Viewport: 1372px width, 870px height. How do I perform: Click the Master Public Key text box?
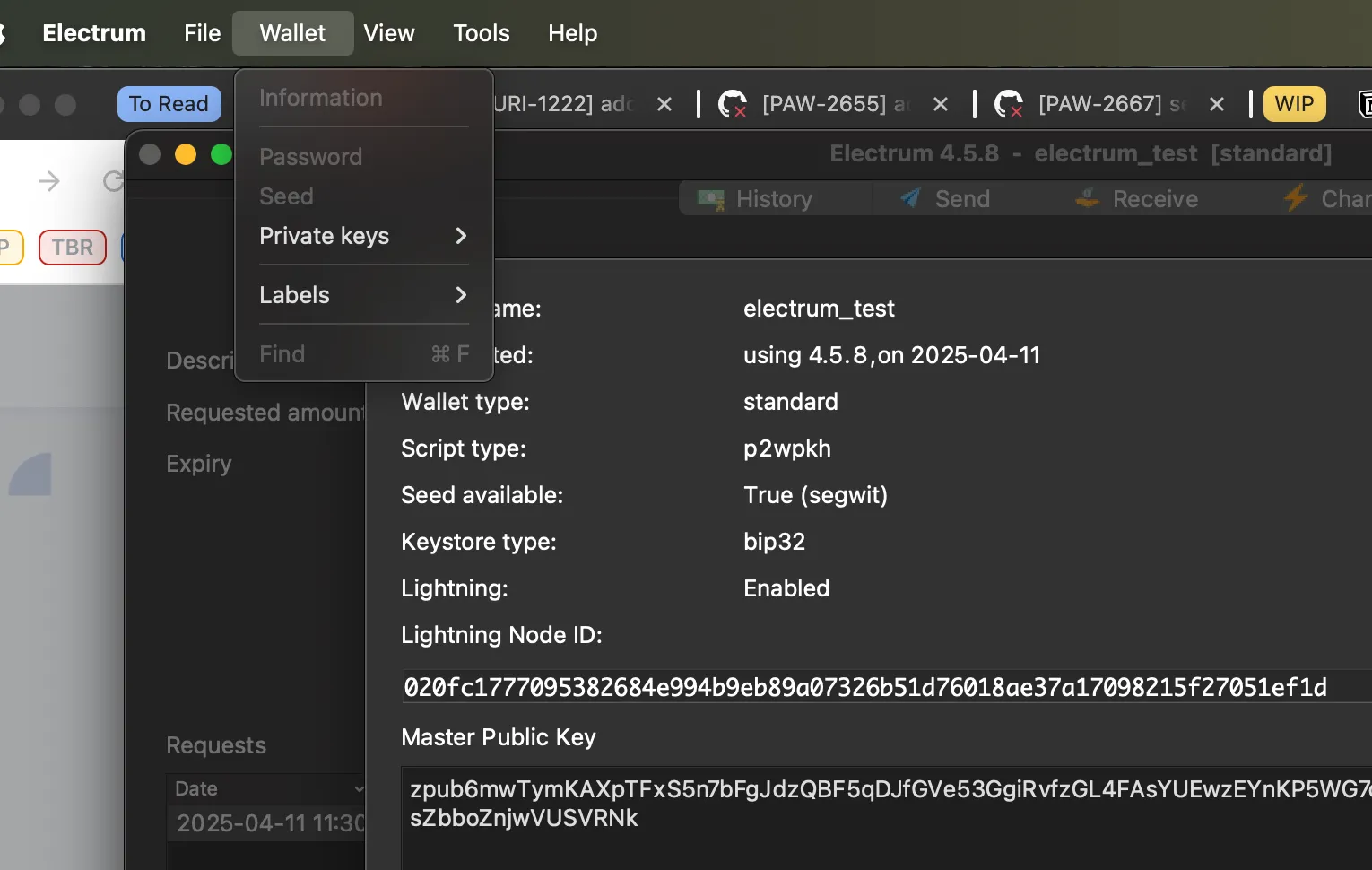tap(887, 818)
